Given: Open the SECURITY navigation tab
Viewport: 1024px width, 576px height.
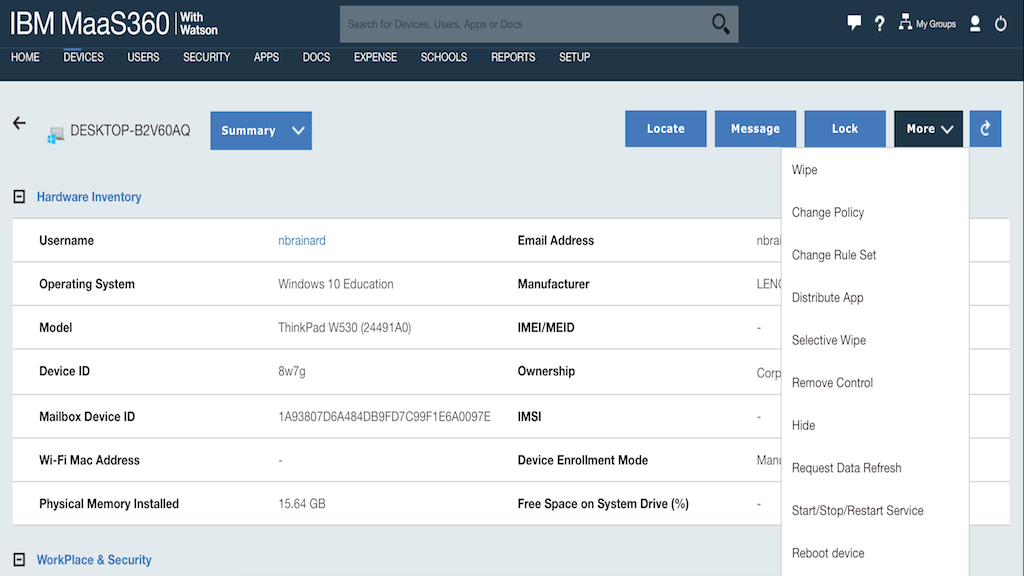Looking at the screenshot, I should (206, 57).
